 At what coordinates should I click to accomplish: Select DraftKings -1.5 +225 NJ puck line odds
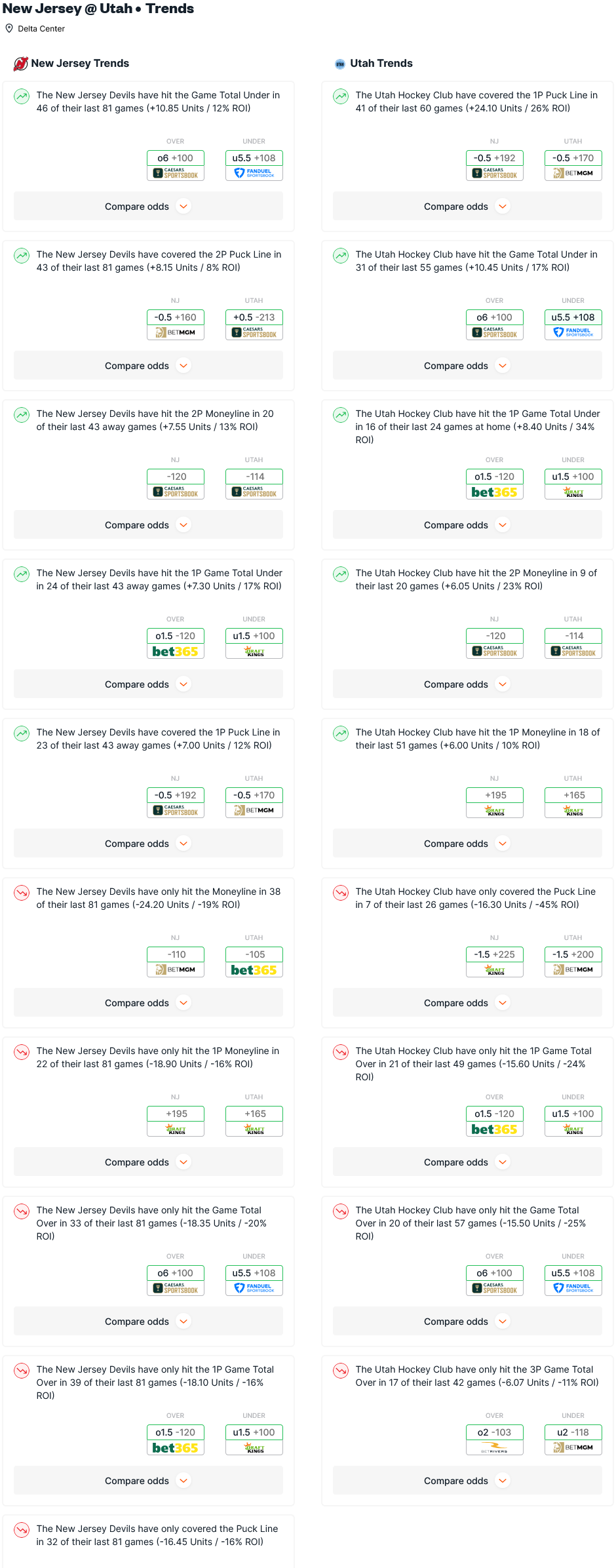point(495,962)
